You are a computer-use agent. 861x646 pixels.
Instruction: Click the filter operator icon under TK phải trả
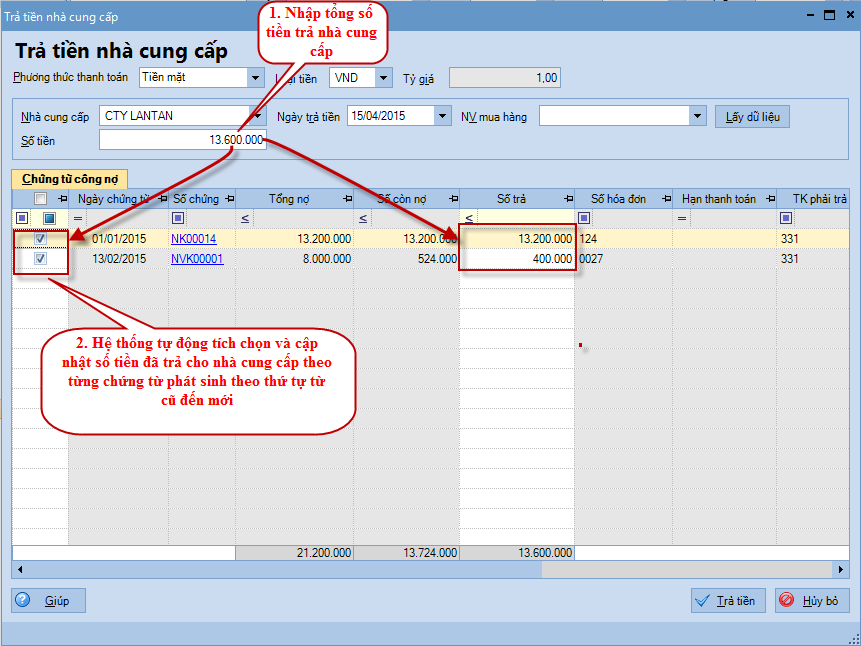click(x=786, y=218)
